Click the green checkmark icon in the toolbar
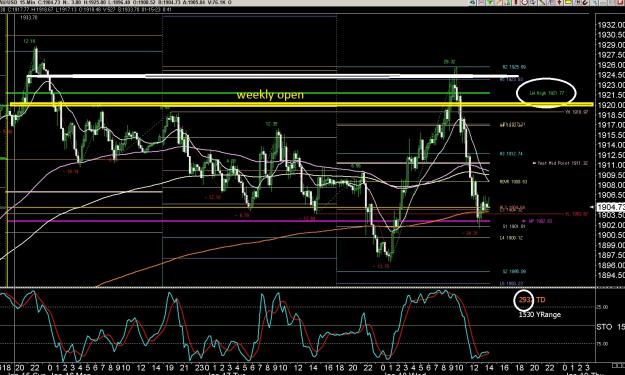The image size is (625, 375). pyautogui.click(x=490, y=2)
